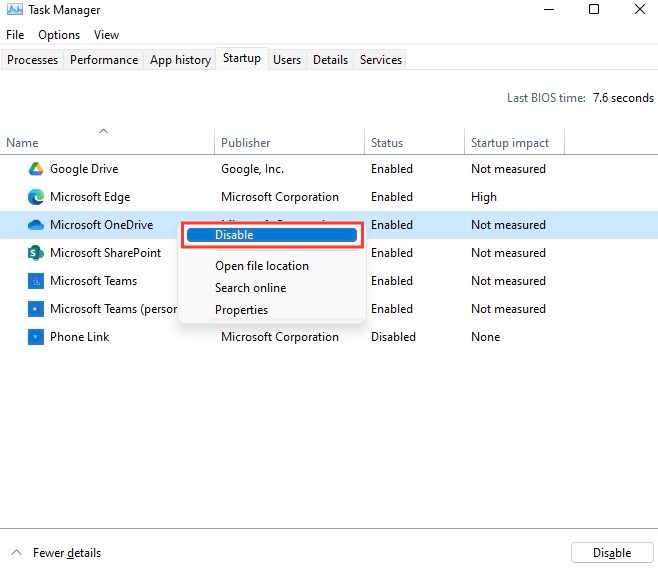The height and width of the screenshot is (572, 658).
Task: Click Enabled status in Google Drive row
Action: point(392,169)
